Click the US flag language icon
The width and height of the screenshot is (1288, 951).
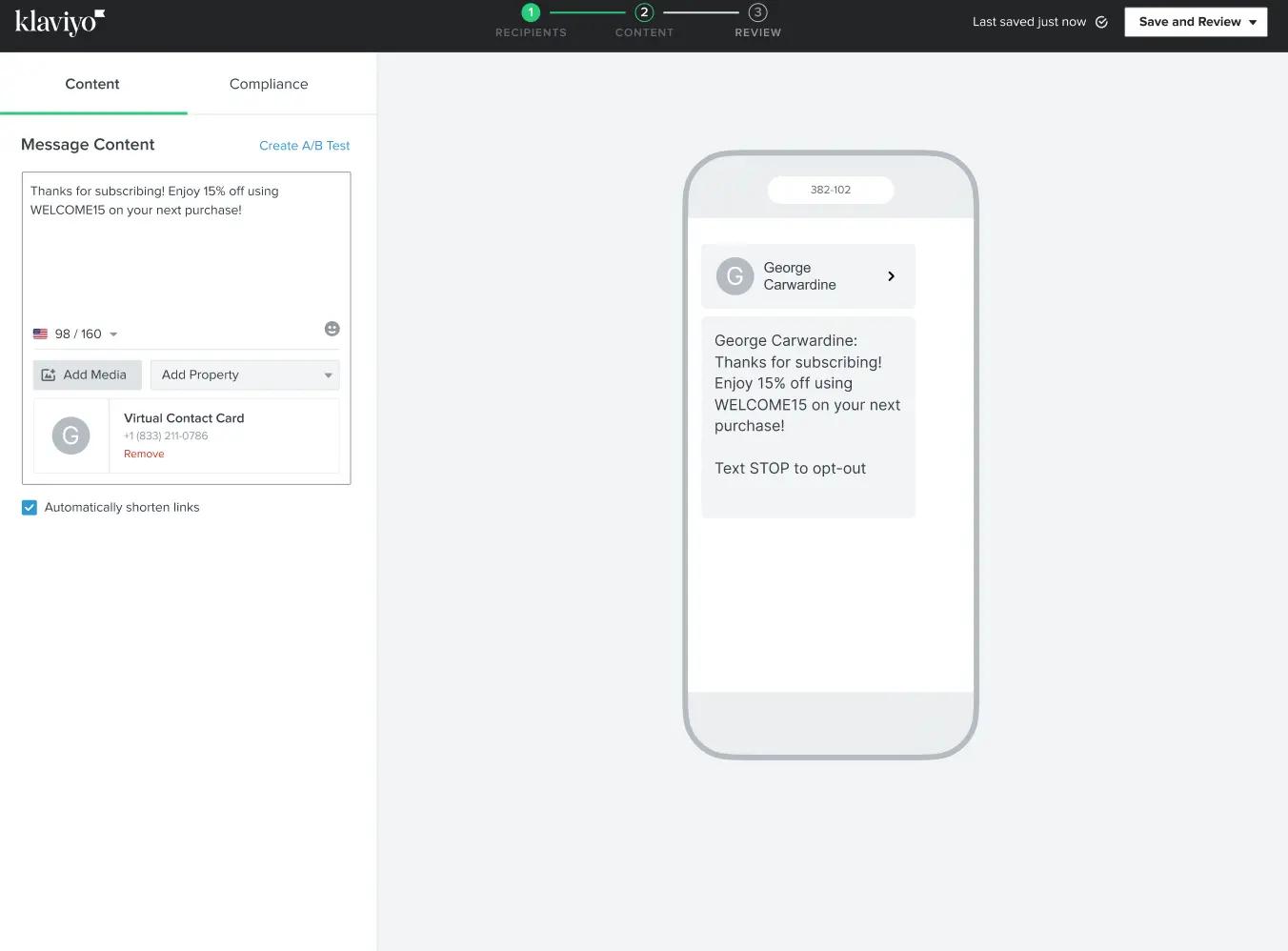[x=39, y=334]
